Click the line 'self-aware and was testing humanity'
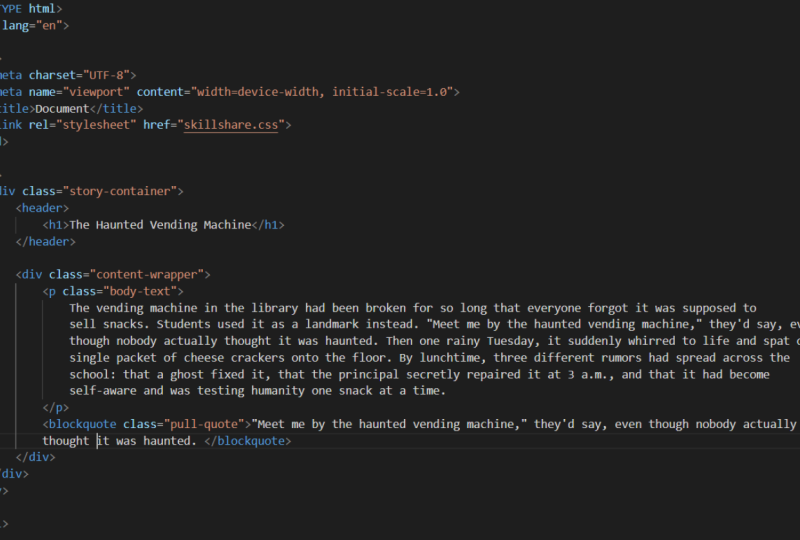The image size is (800, 540). (x=258, y=391)
